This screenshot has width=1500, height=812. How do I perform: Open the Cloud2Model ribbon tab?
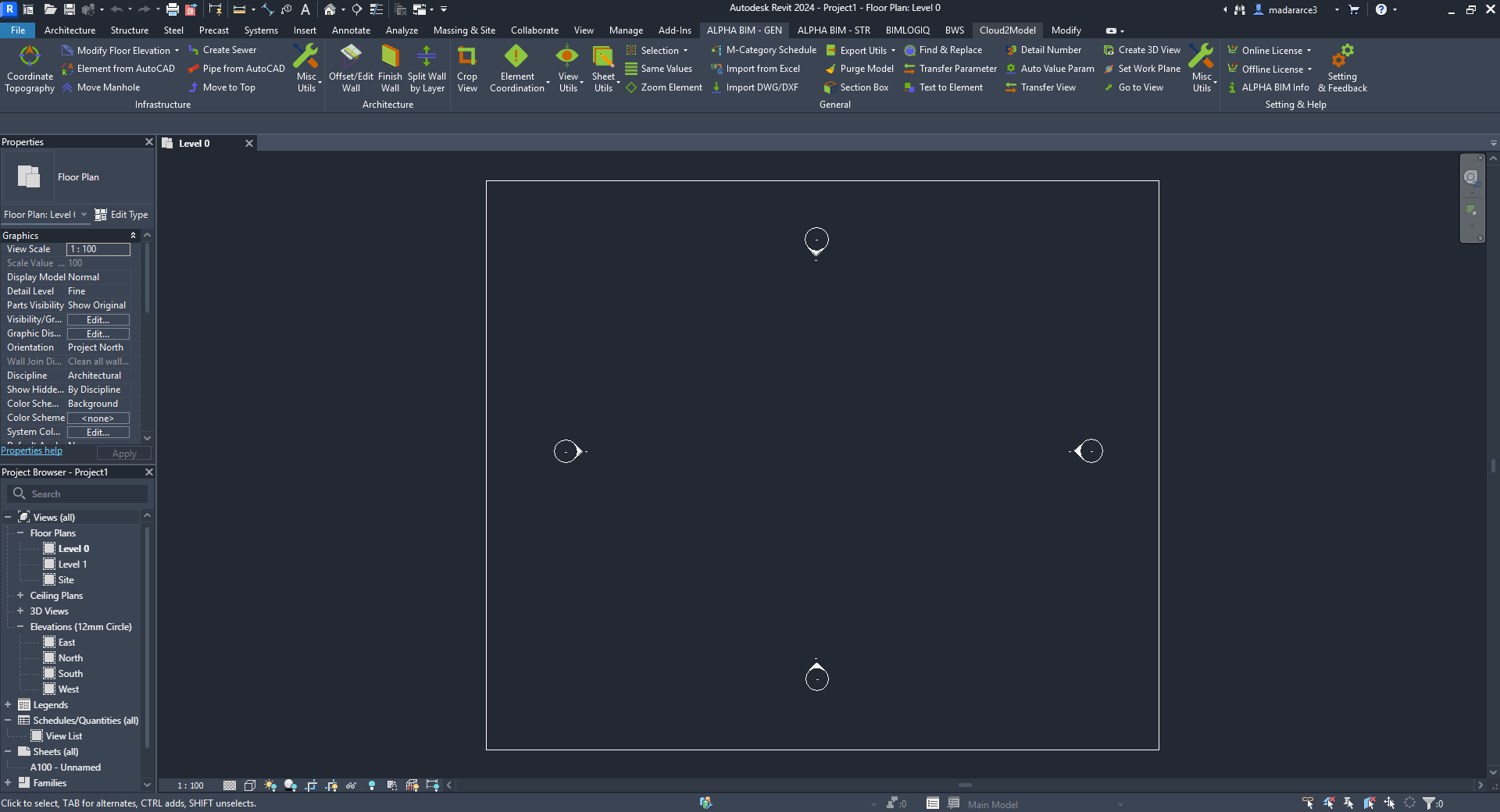click(1008, 30)
